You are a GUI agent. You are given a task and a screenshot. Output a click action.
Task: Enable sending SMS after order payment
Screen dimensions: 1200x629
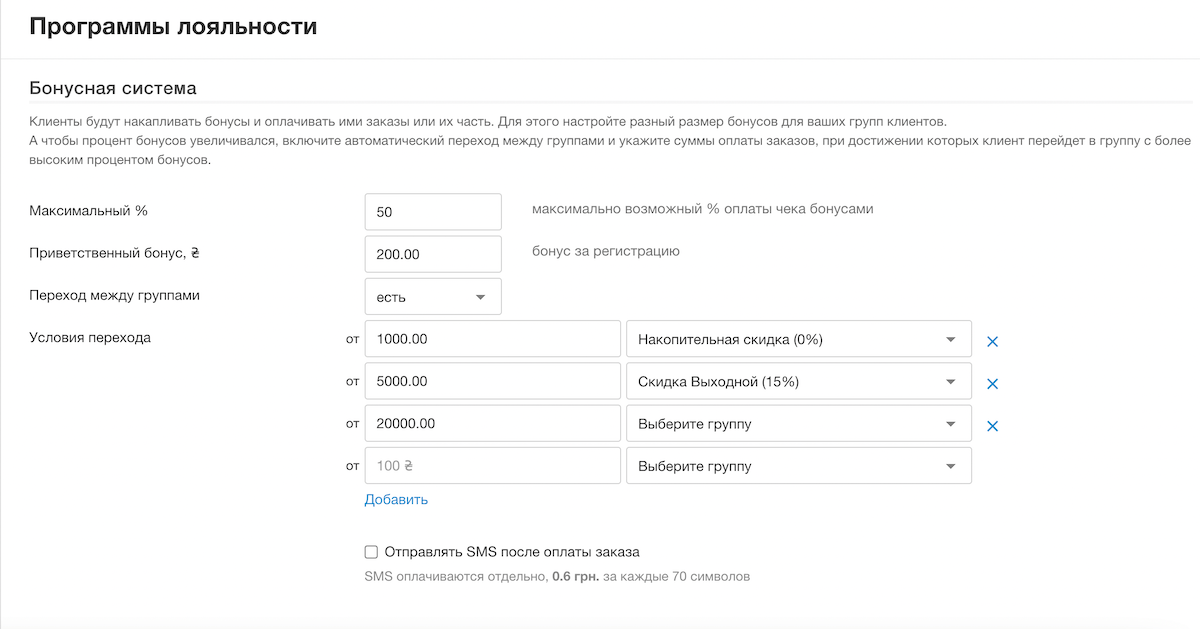[x=372, y=551]
